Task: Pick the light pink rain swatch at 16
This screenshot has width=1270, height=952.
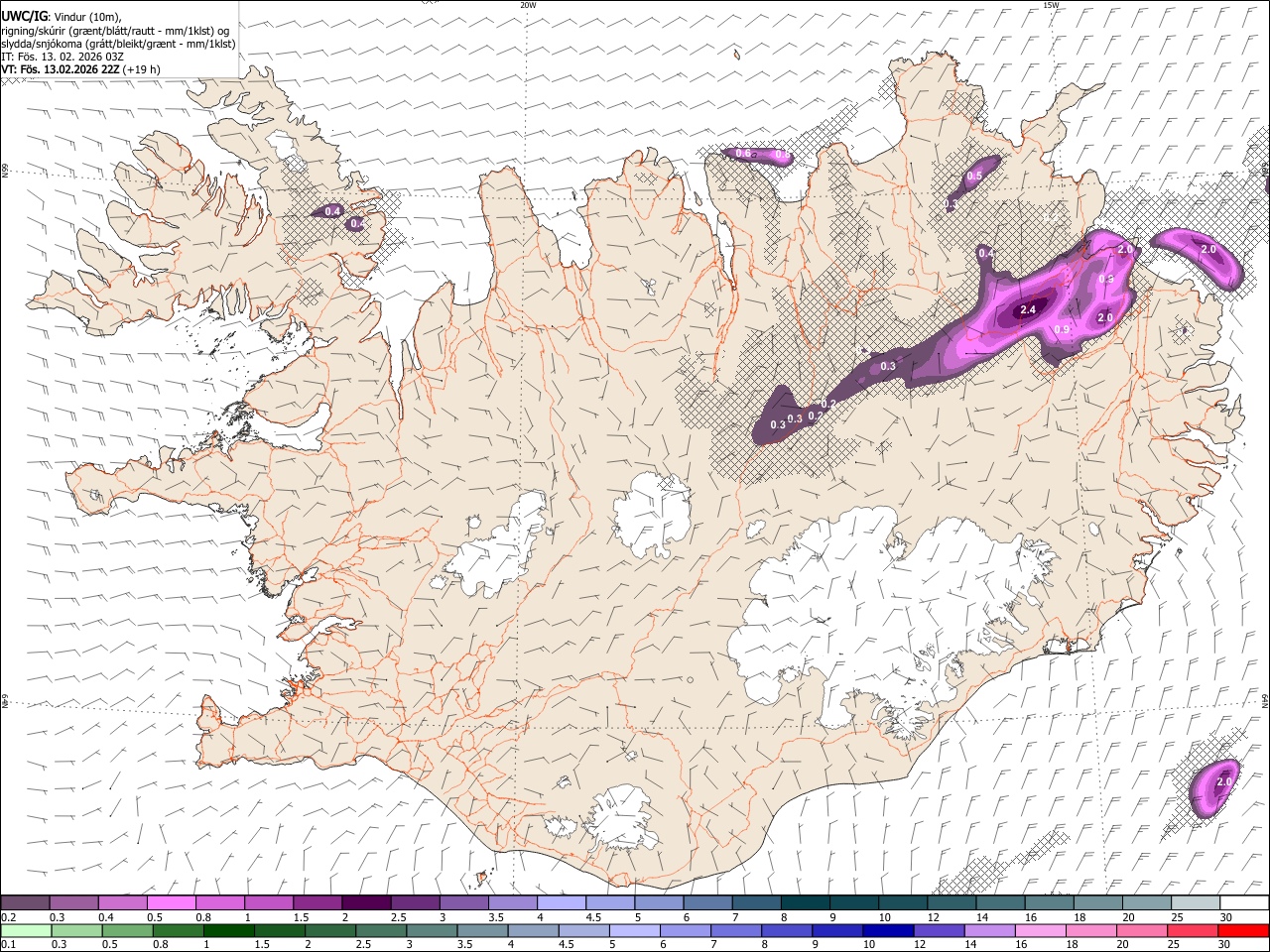Action: 1039,930
